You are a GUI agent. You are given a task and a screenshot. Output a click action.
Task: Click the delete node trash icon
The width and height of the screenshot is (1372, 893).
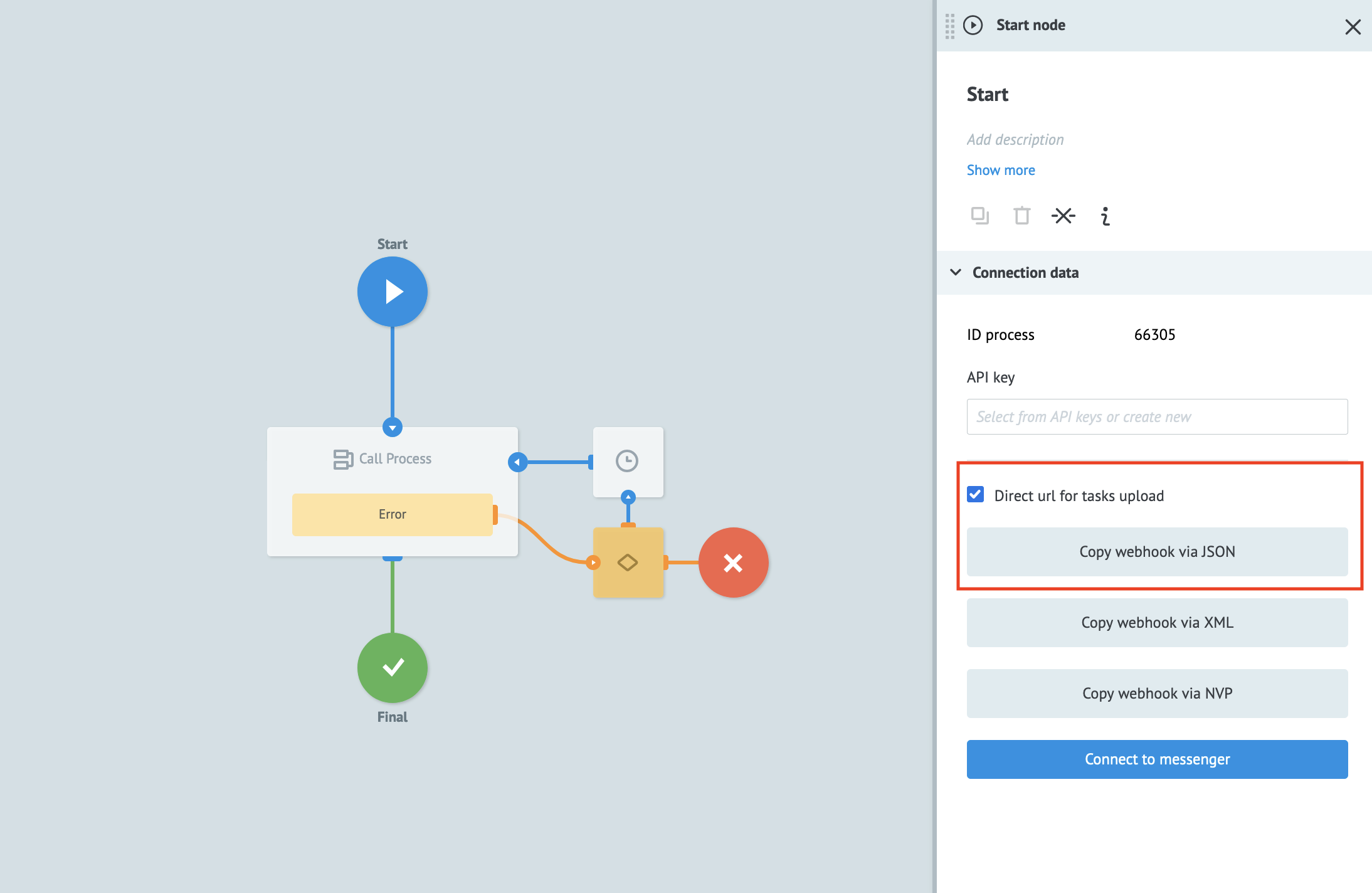pyautogui.click(x=1021, y=216)
